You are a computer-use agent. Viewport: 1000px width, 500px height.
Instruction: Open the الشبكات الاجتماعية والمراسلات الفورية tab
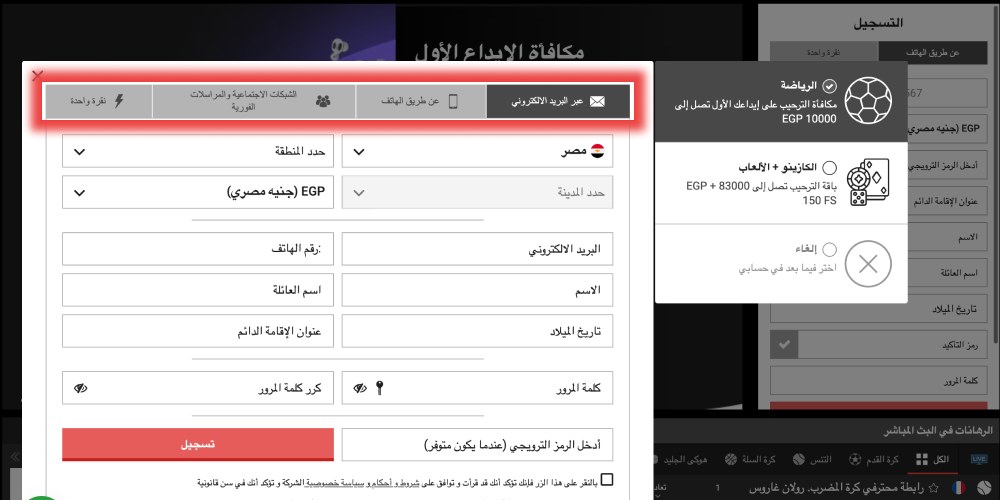pos(254,101)
